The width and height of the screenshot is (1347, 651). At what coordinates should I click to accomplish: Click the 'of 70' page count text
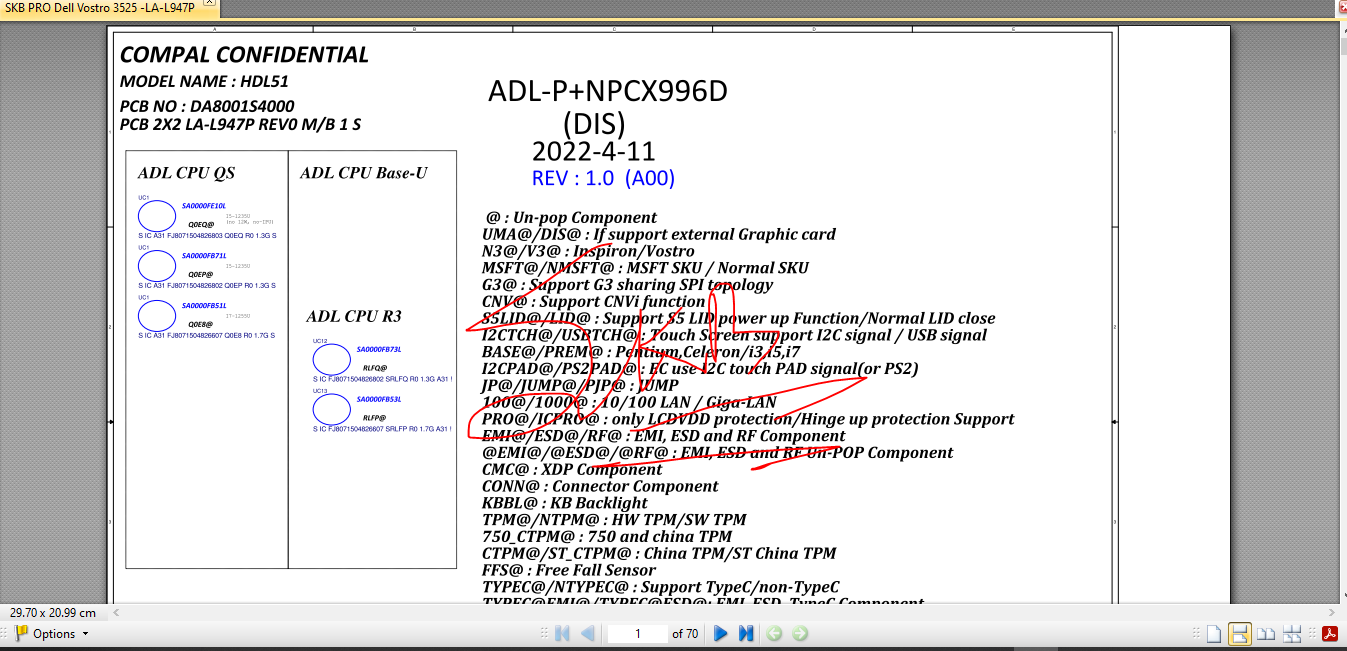coord(685,634)
